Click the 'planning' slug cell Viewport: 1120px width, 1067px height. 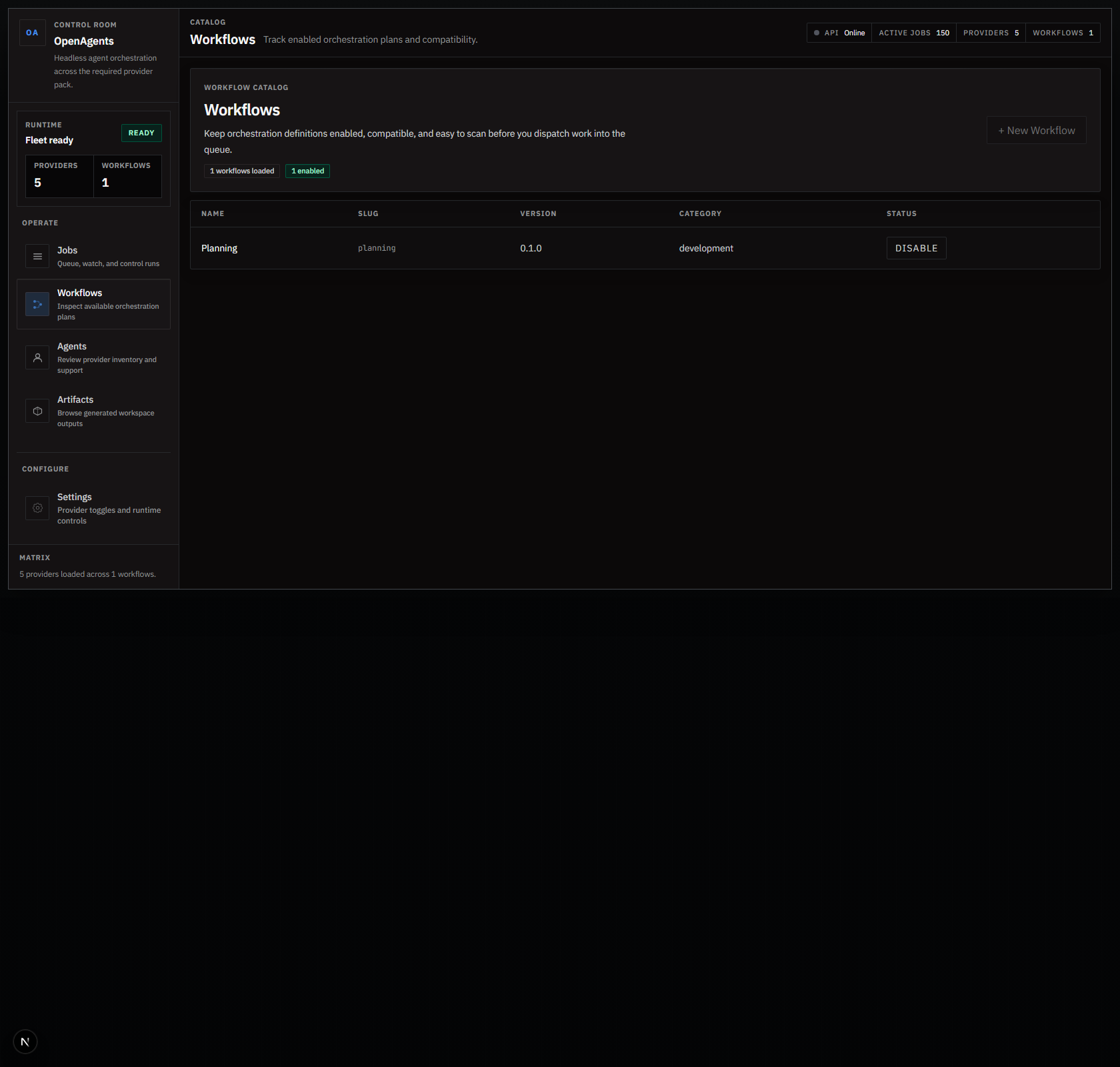(377, 248)
